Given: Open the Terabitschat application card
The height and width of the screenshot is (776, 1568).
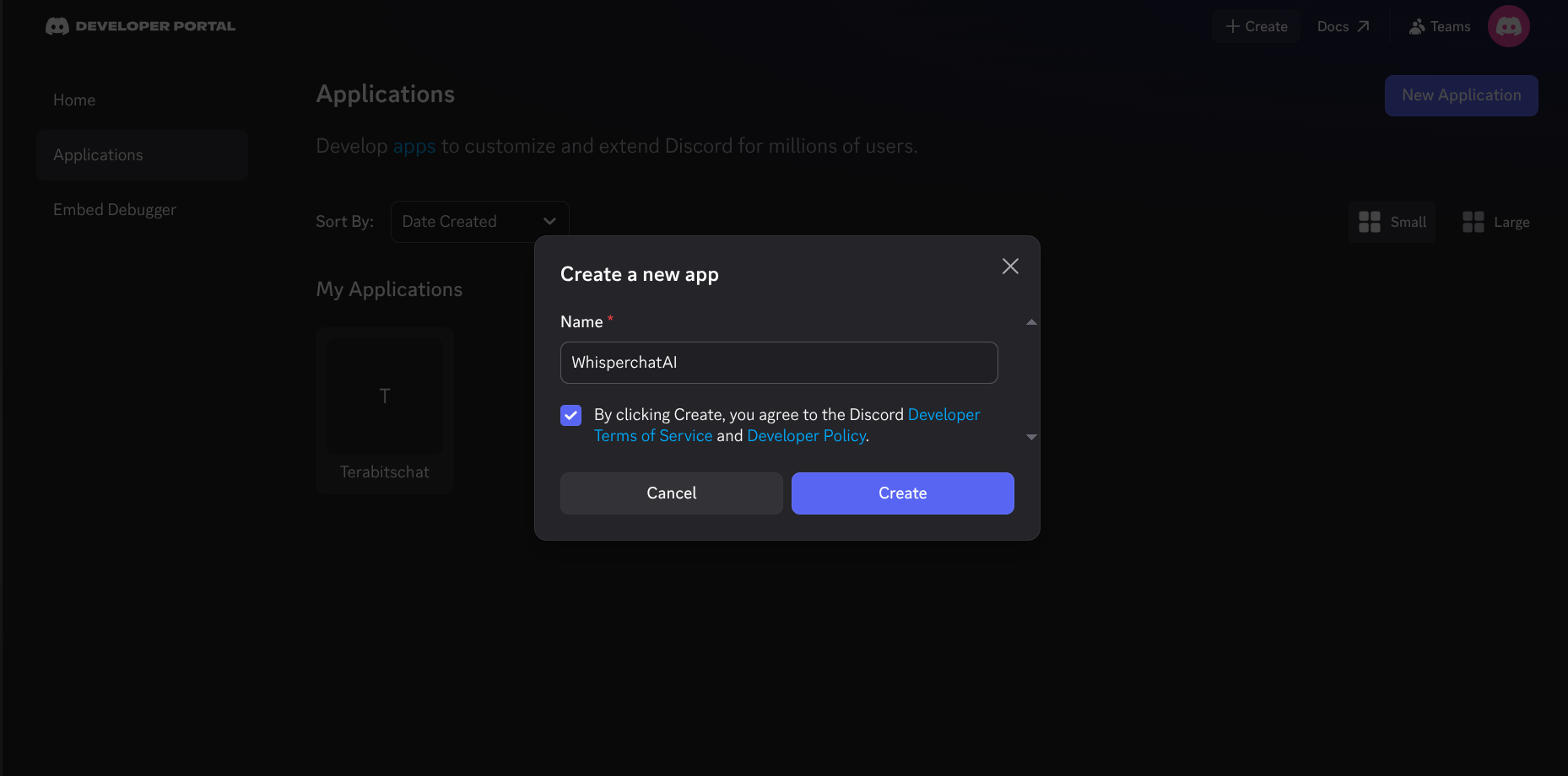Looking at the screenshot, I should pyautogui.click(x=385, y=411).
